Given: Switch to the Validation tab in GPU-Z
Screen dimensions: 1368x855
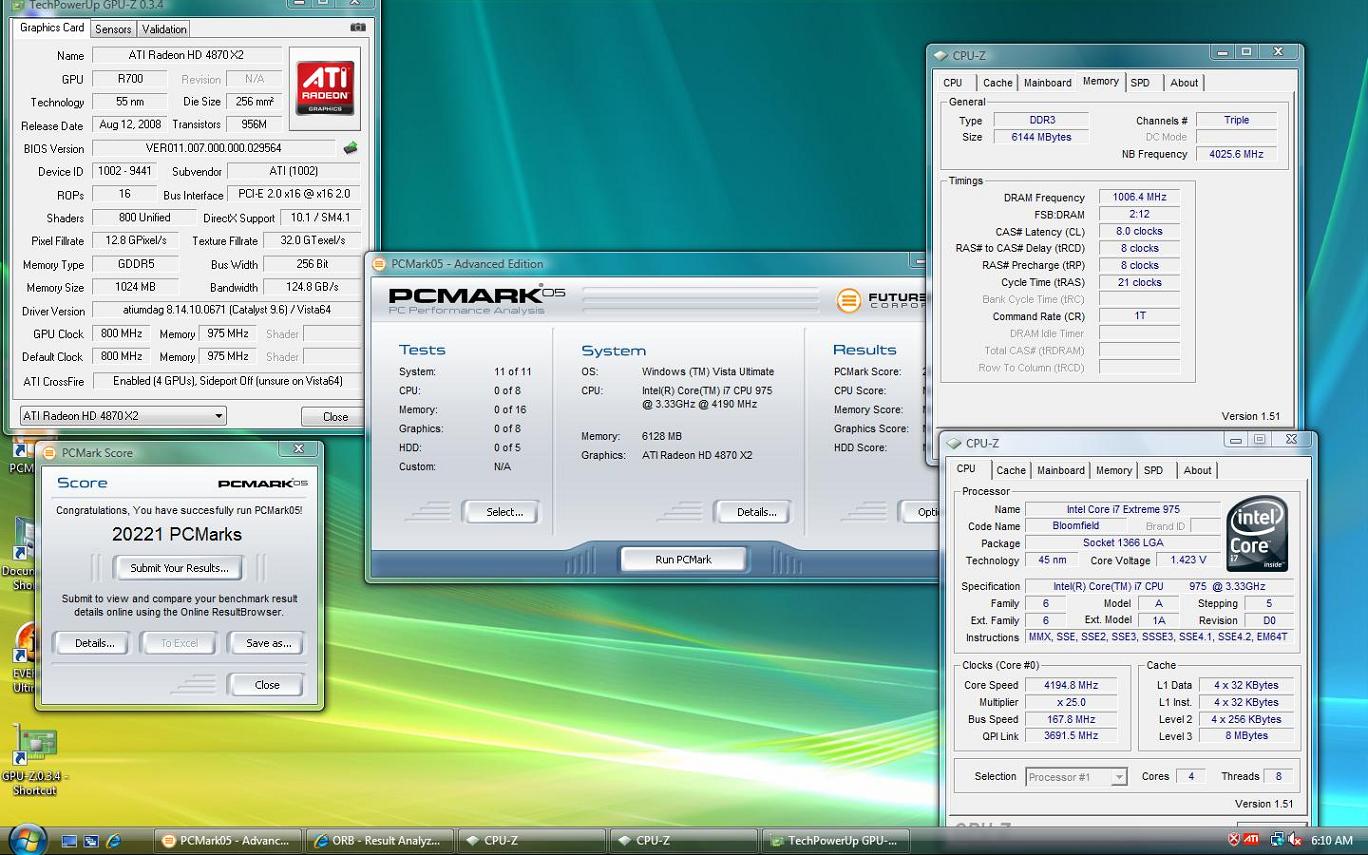Looking at the screenshot, I should (164, 29).
